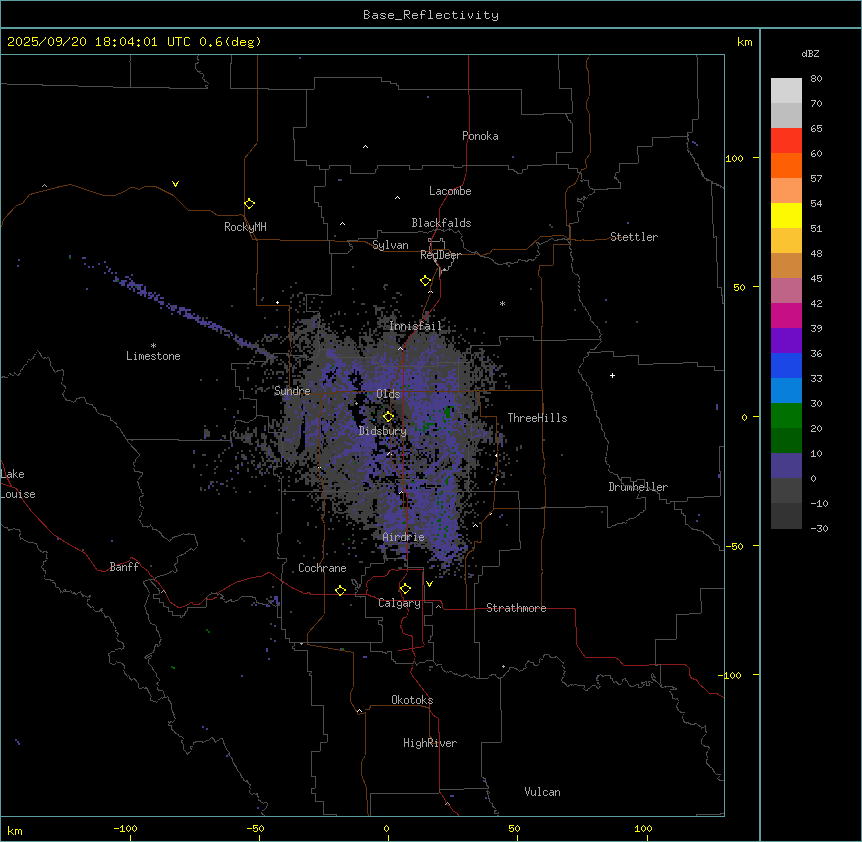
Task: Click the Banff town label
Action: coord(124,567)
